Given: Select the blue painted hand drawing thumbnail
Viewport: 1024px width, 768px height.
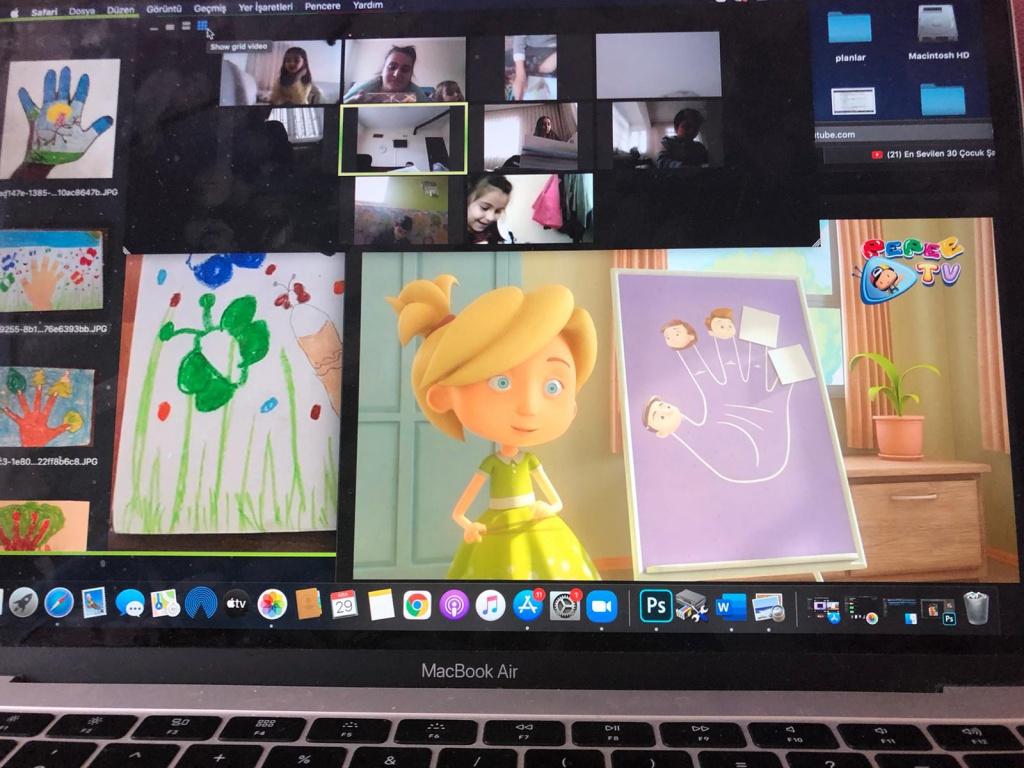Looking at the screenshot, I should click(58, 118).
